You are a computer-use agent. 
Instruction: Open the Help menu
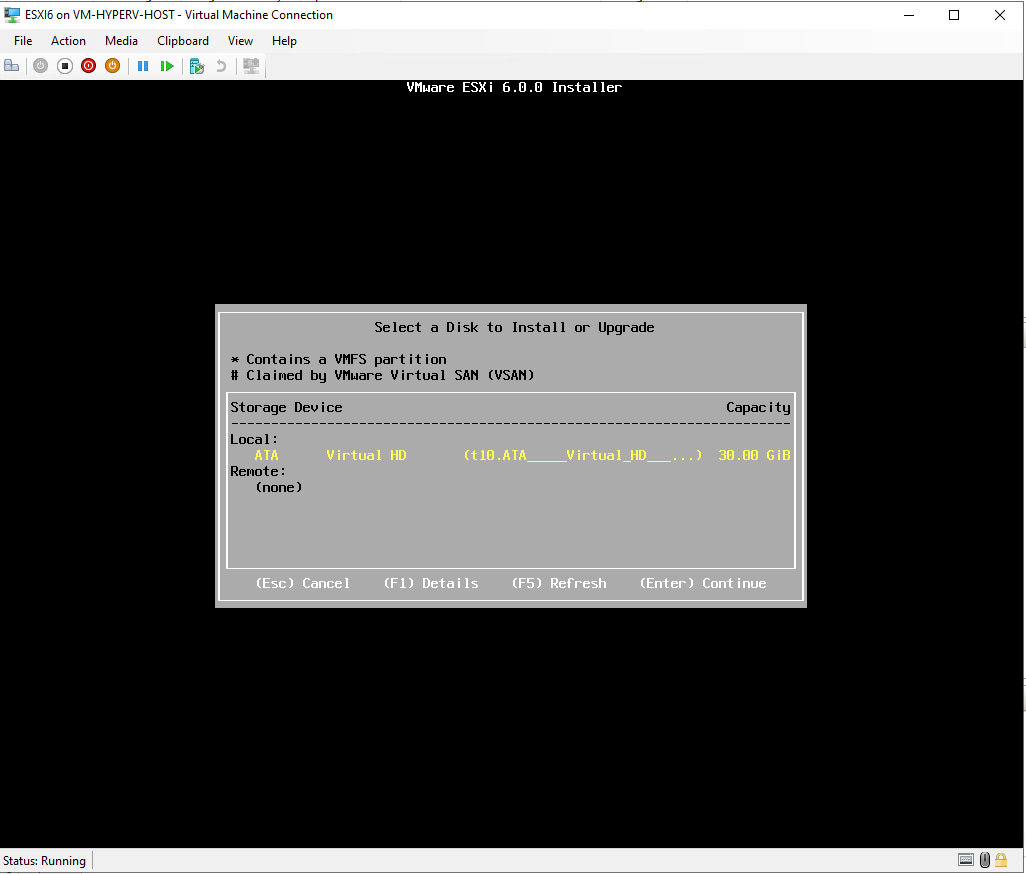(284, 41)
